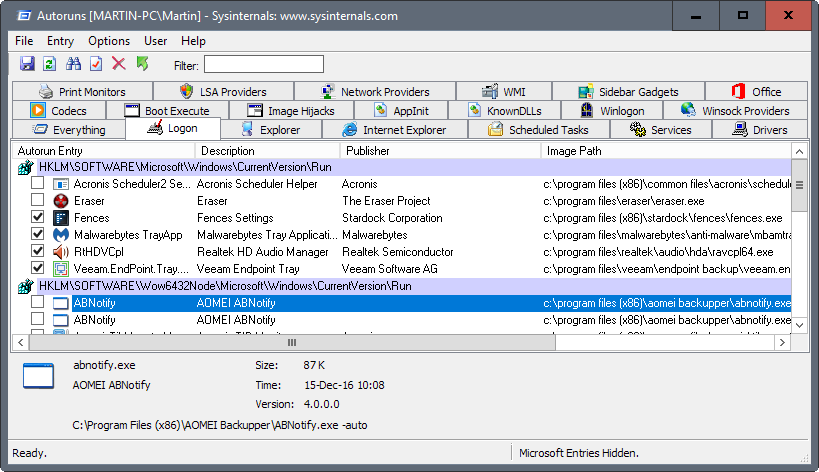Sort by Autorun Entry column header
Screen dimensions: 819x472
[103, 151]
